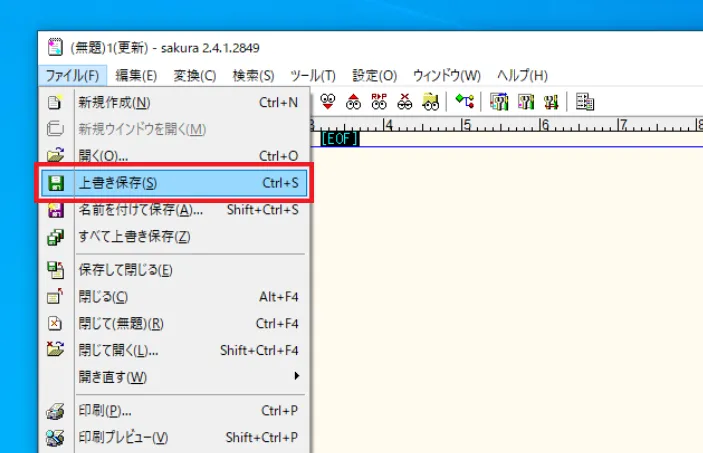Open the 変換(C) menu
This screenshot has height=453, width=703.
[195, 75]
